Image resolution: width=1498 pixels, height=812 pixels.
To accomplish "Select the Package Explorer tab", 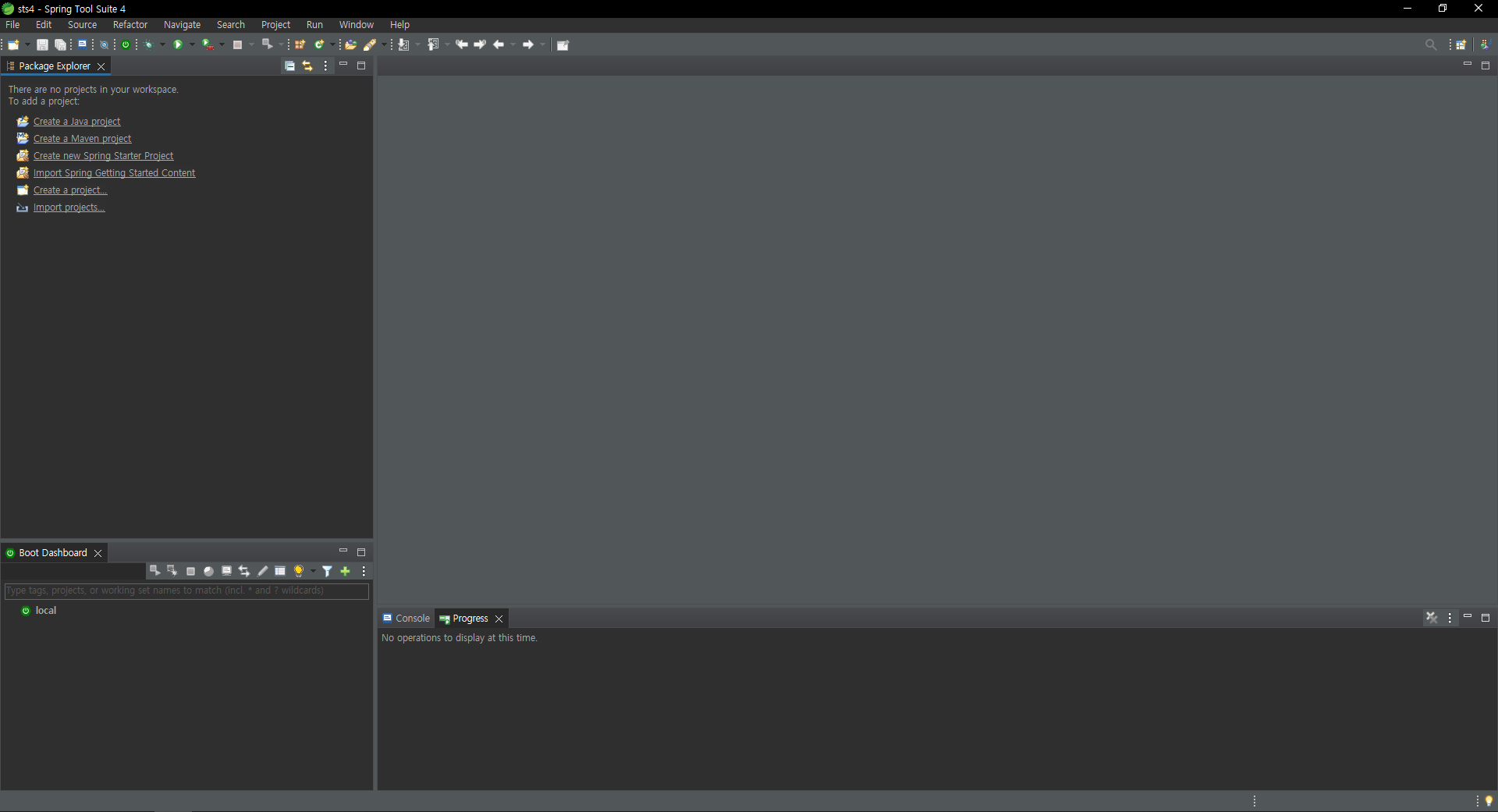I will [54, 66].
